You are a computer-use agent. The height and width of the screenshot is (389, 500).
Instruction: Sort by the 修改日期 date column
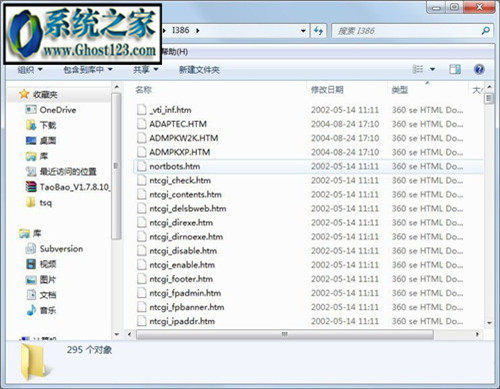click(327, 90)
